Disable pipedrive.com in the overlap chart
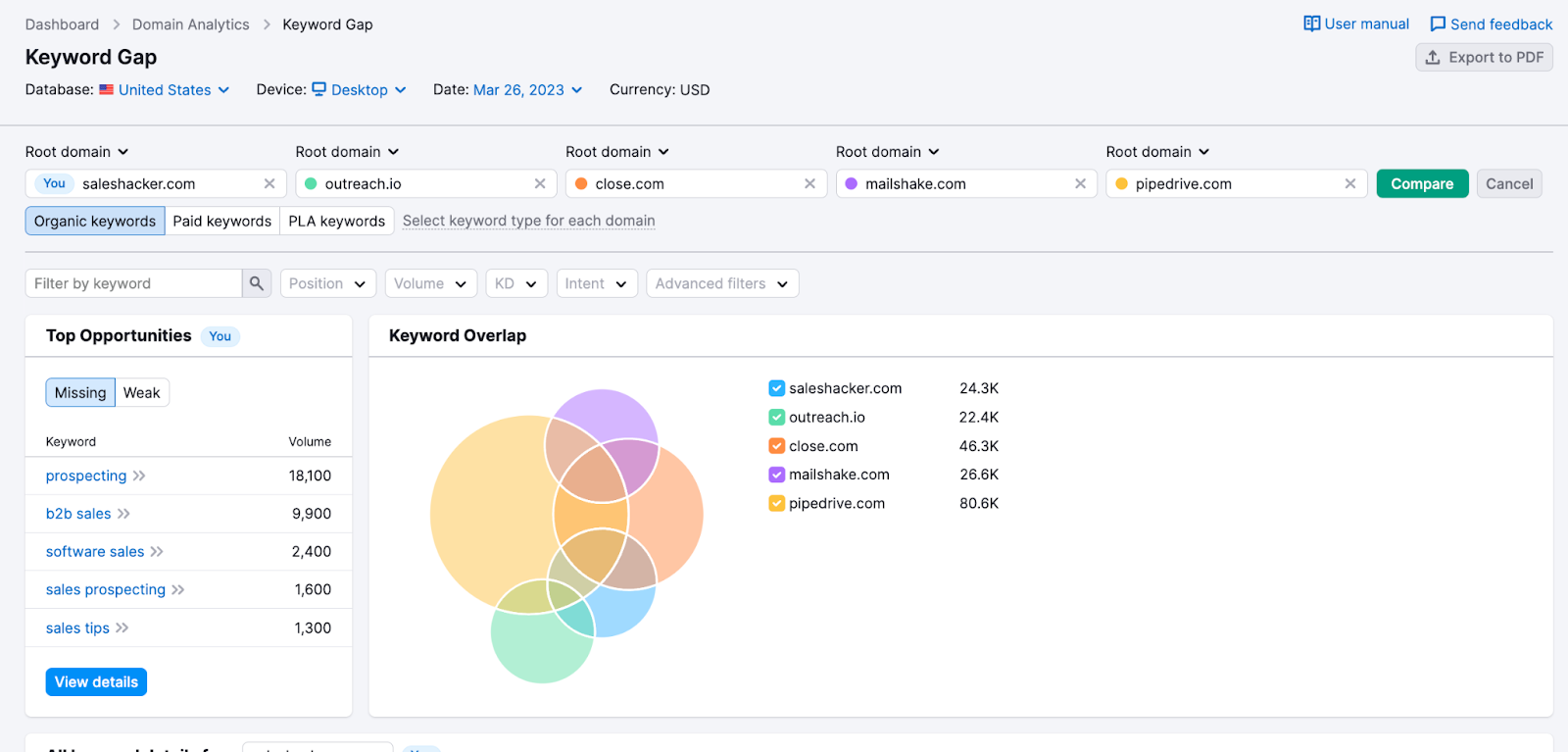The height and width of the screenshot is (752, 1568). (777, 503)
